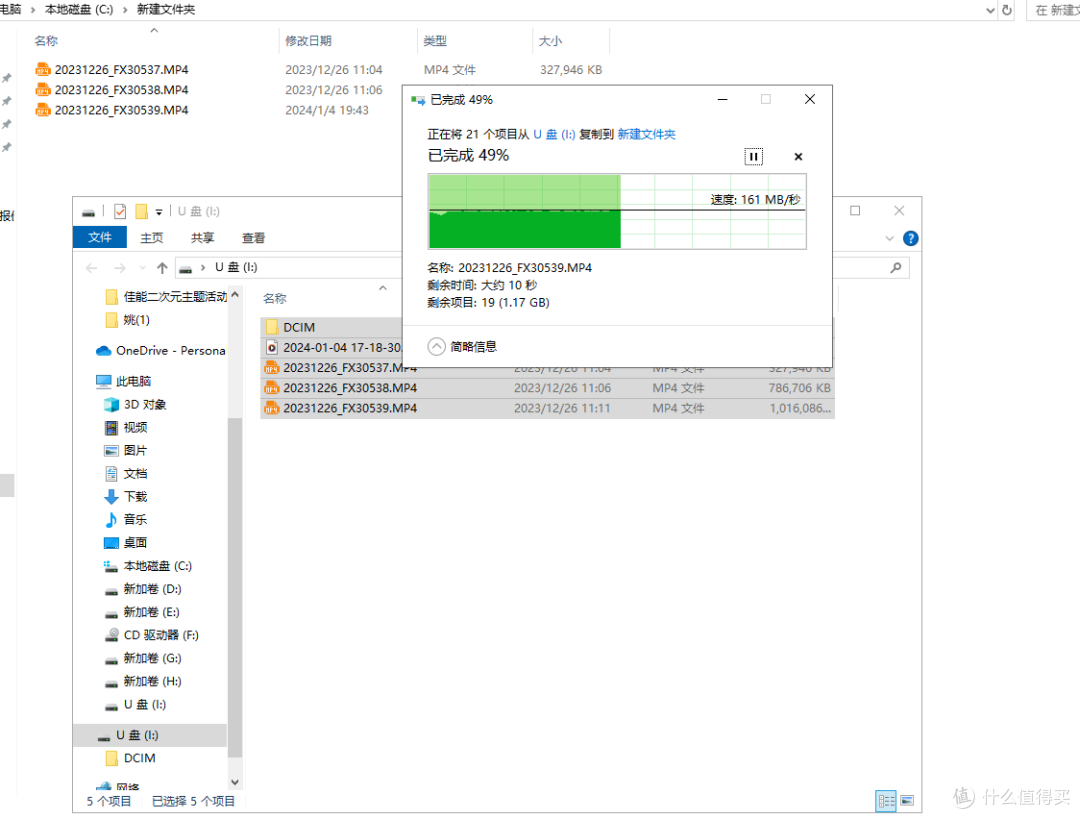This screenshot has height=819, width=1080.
Task: Open address history dropdown in 新建文件夹 window
Action: click(990, 10)
